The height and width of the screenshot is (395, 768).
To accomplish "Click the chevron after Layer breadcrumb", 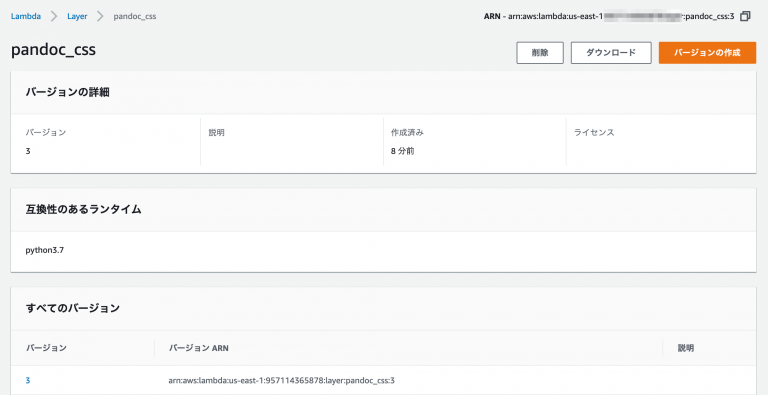I will pyautogui.click(x=100, y=16).
